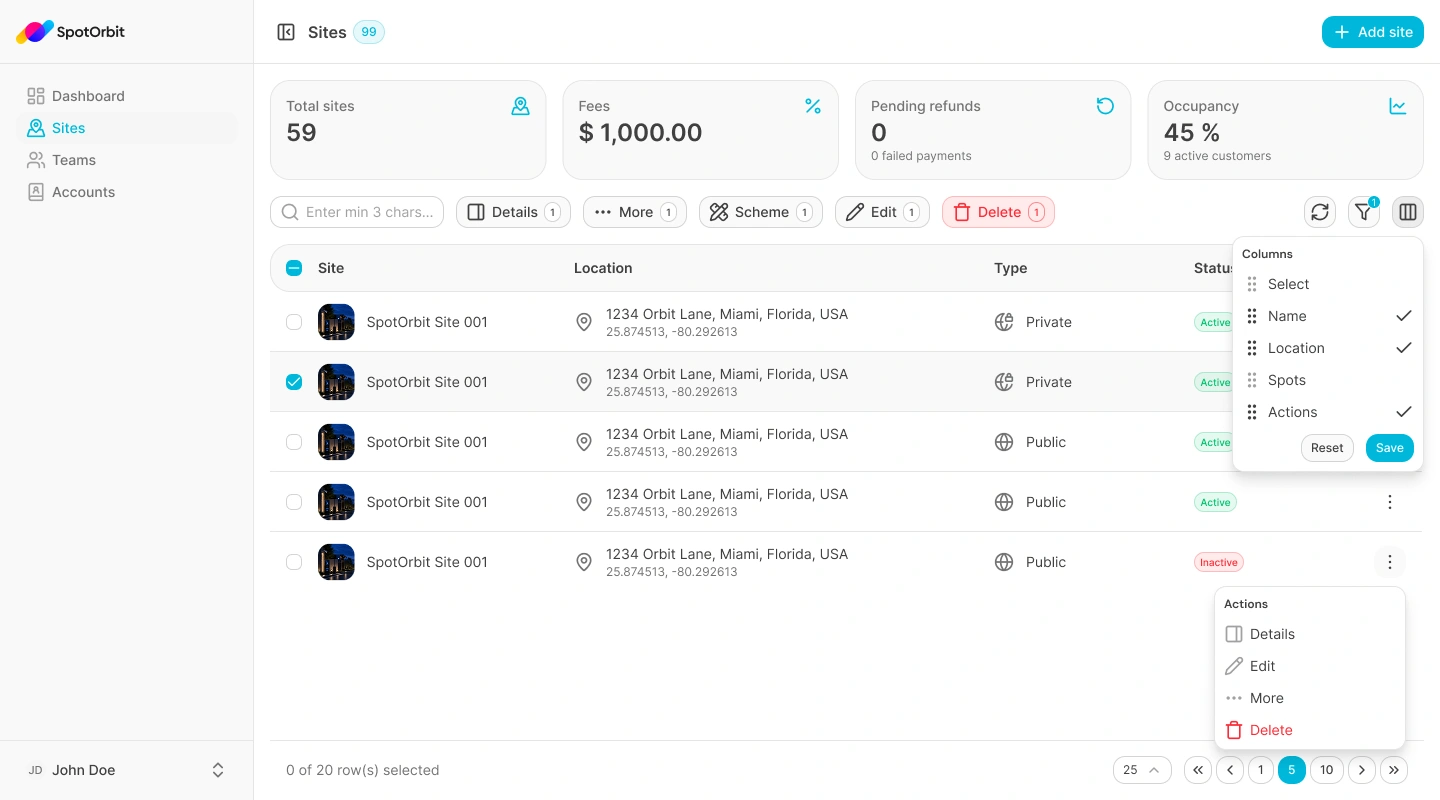Choose Edit in the Actions menu
The width and height of the screenshot is (1440, 800).
click(1310, 666)
